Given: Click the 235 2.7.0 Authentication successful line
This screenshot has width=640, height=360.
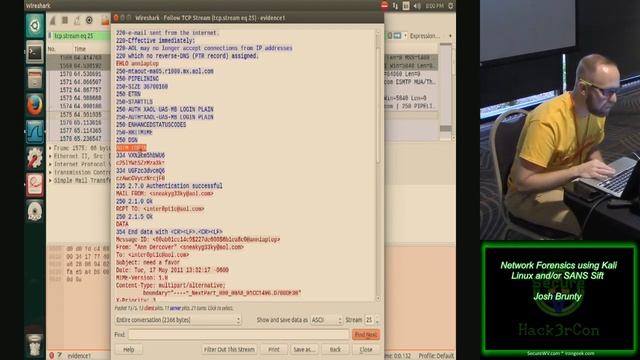Looking at the screenshot, I should pos(169,186).
